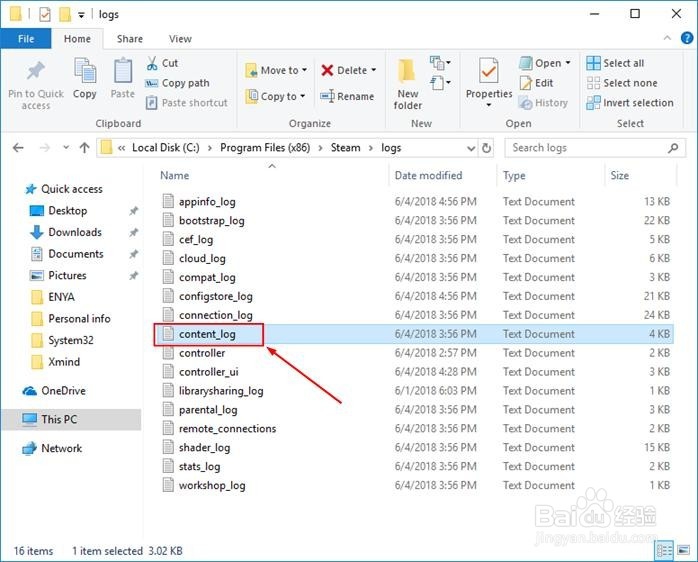
Task: Click Select all
Action: tap(615, 63)
